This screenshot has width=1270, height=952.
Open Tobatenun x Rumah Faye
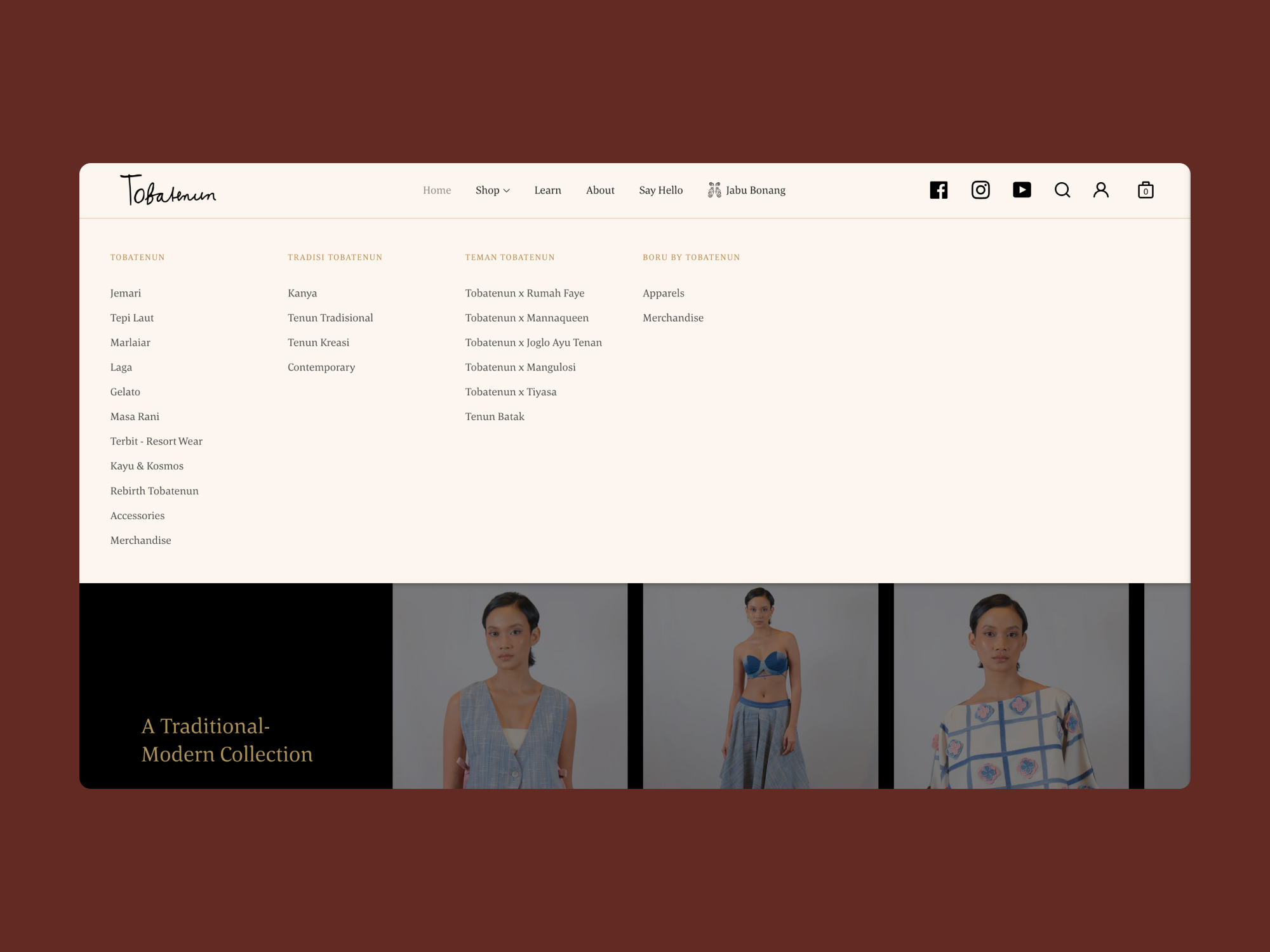click(525, 293)
